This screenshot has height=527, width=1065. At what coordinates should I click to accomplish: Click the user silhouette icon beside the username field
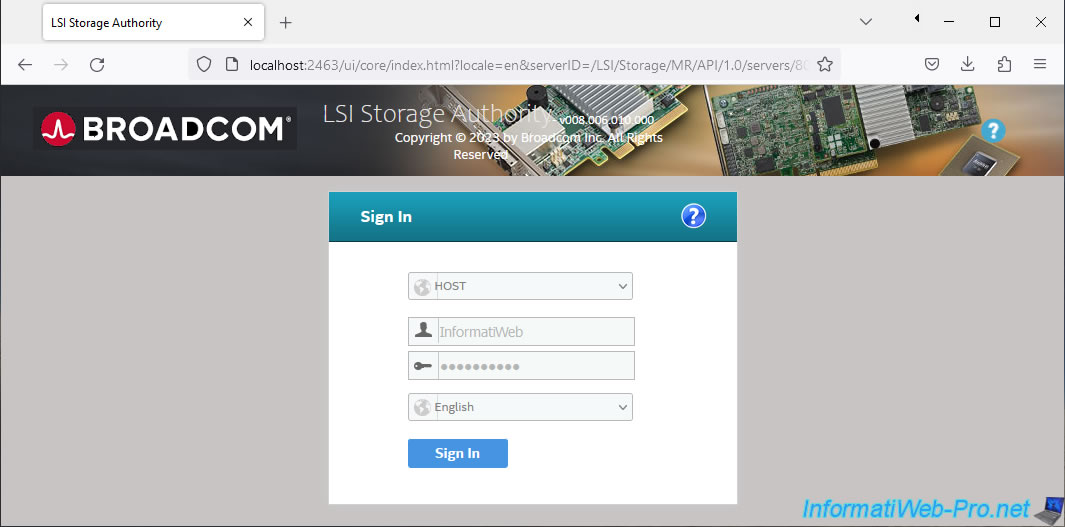point(423,331)
